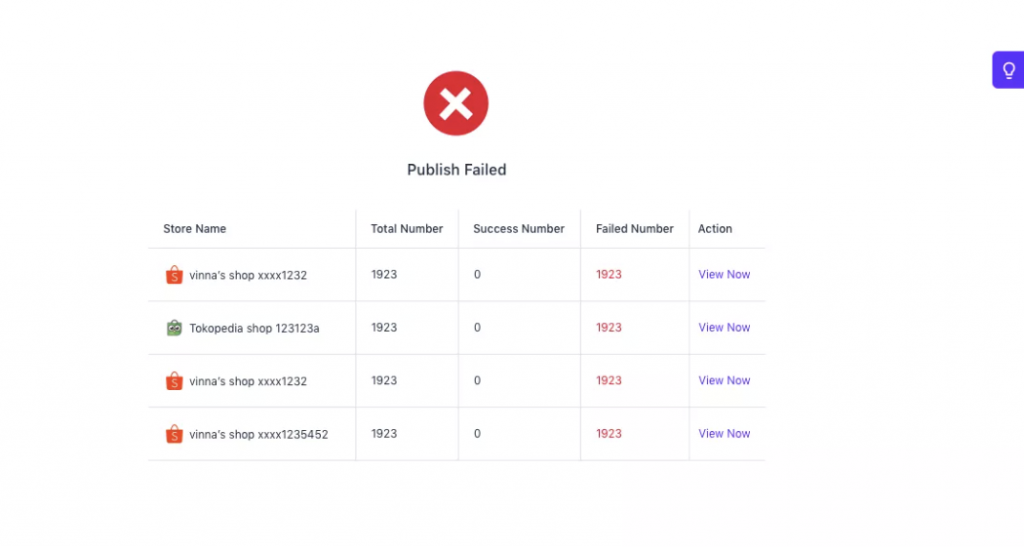Select the Success Number column header
Screen dimensions: 1024x547
[x=519, y=228]
